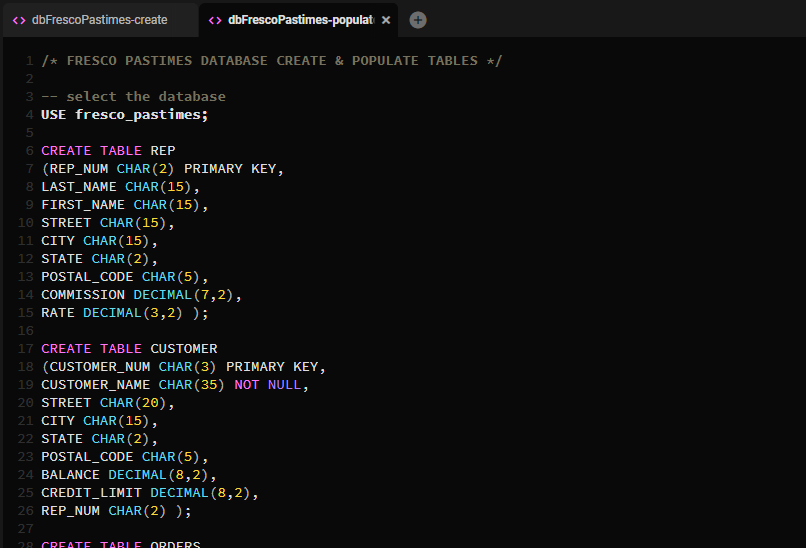
Task: Click 'STATE CHAR(2)' on line 22
Action: pos(99,439)
